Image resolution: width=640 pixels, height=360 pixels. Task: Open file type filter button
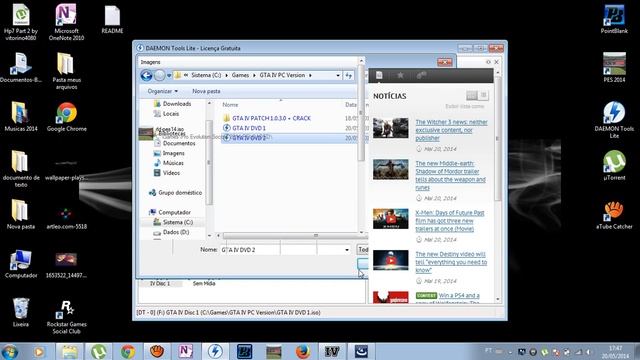tap(363, 249)
